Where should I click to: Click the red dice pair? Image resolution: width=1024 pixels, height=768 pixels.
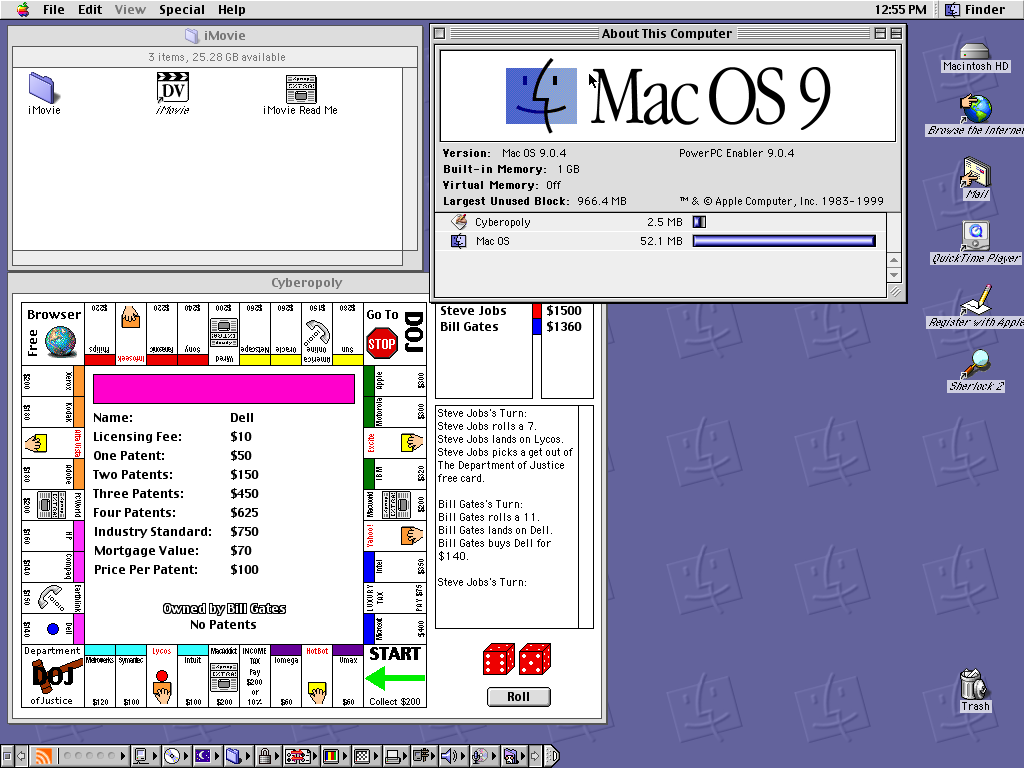pyautogui.click(x=517, y=659)
